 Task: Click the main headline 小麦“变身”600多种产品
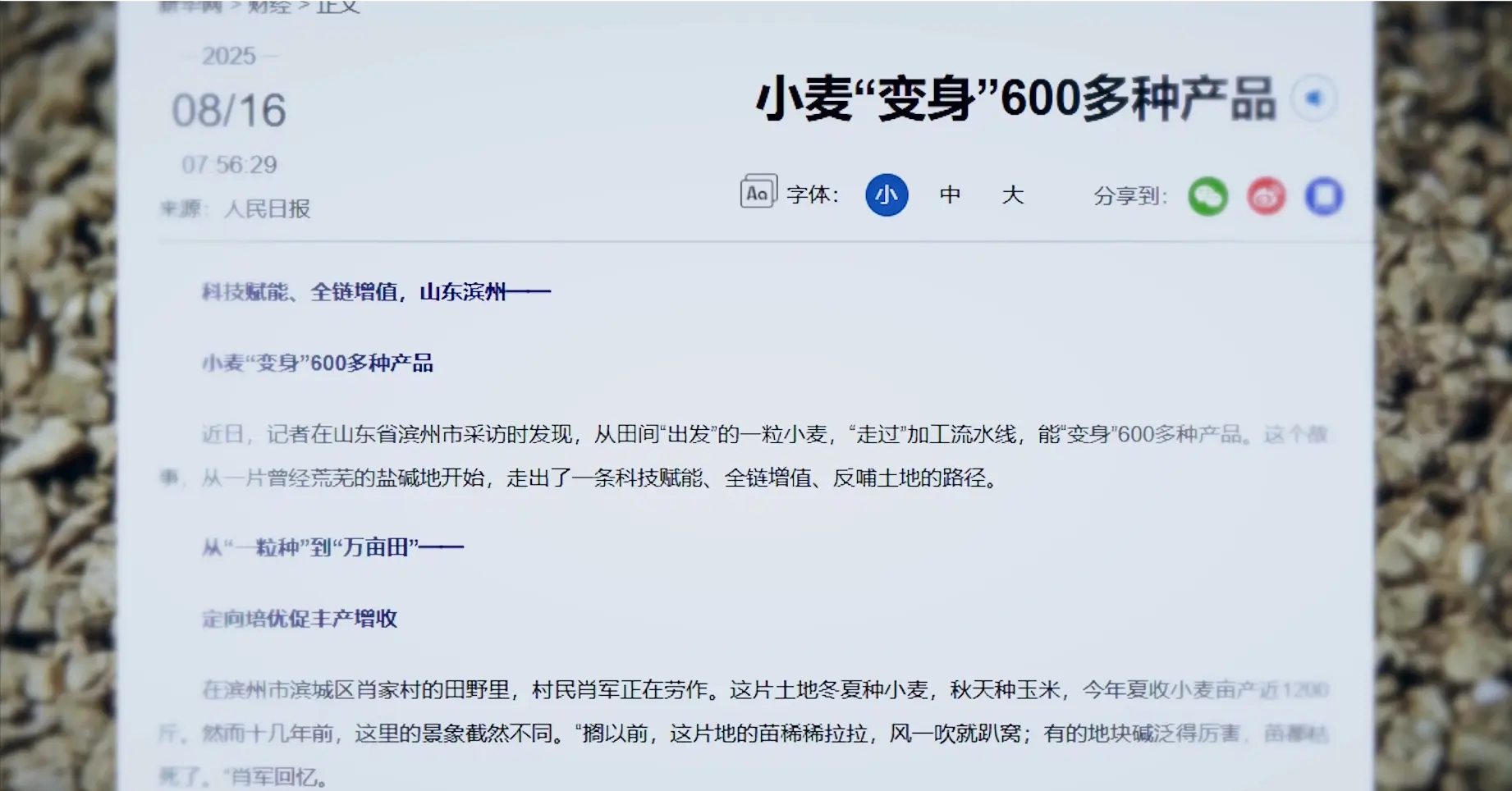tap(1015, 99)
